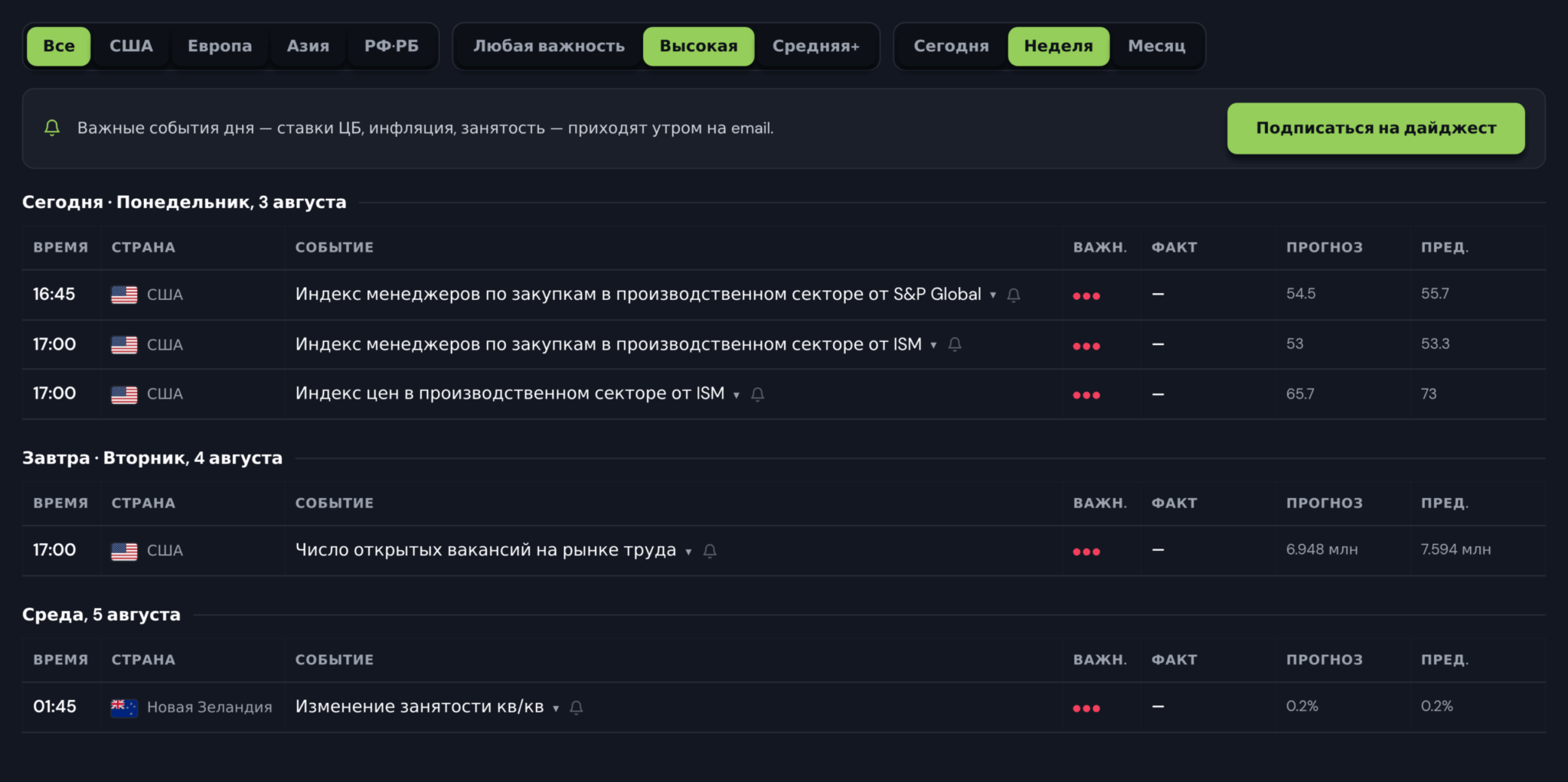
Task: Click the 16:45 time cell
Action: (54, 294)
